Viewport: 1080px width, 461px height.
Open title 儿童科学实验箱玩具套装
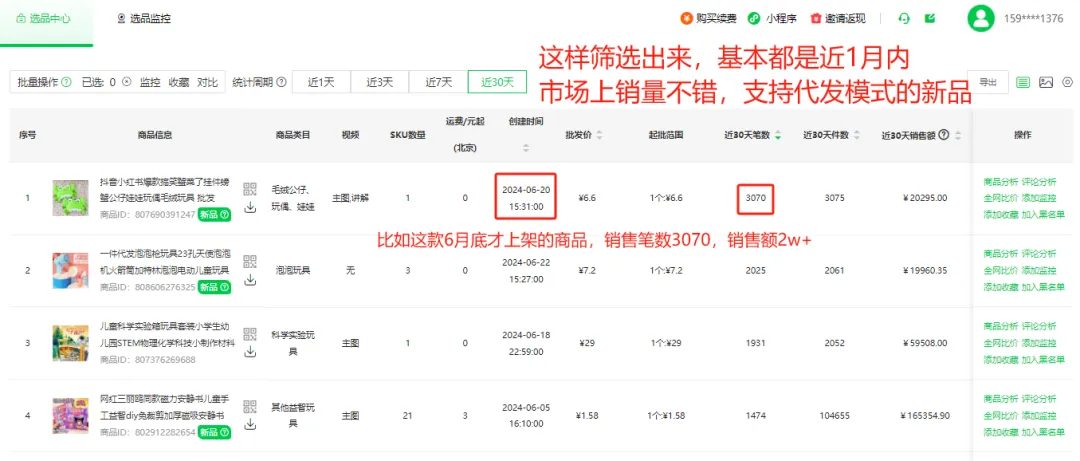[167, 334]
